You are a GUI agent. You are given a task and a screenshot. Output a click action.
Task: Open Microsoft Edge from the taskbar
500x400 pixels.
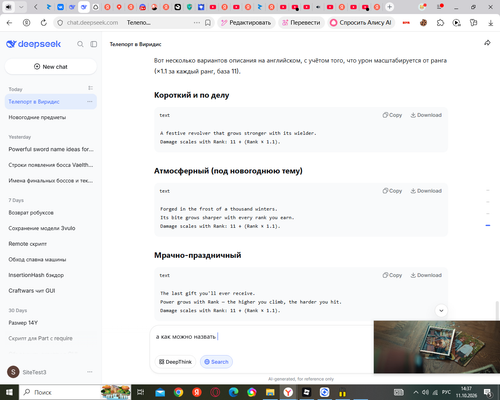[233, 392]
